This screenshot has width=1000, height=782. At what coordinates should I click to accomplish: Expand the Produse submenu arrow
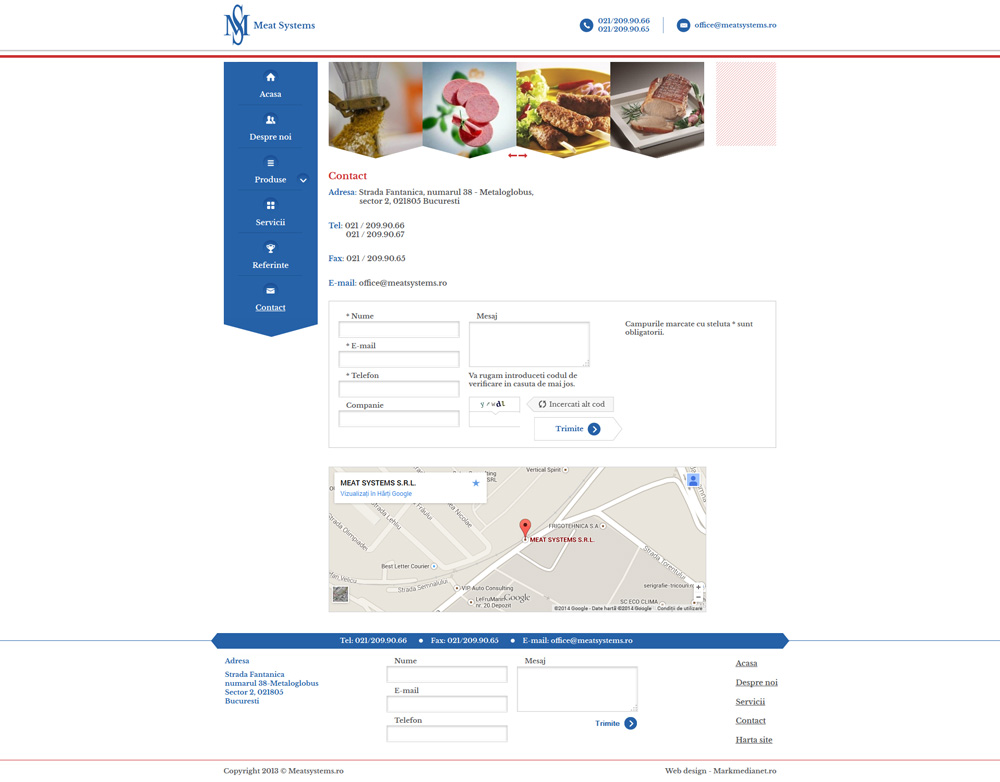[x=303, y=180]
